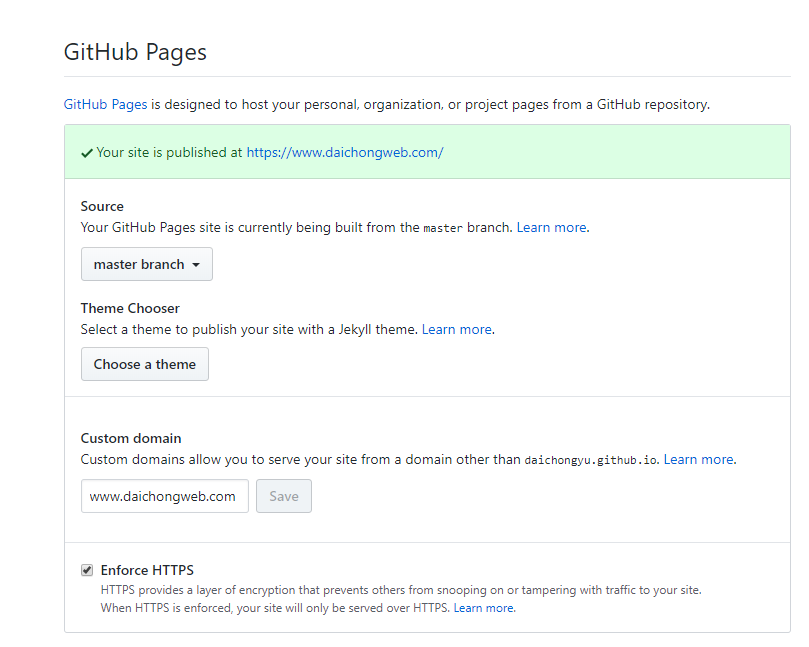Click the Save custom domain button
This screenshot has width=809, height=647.
pos(284,496)
